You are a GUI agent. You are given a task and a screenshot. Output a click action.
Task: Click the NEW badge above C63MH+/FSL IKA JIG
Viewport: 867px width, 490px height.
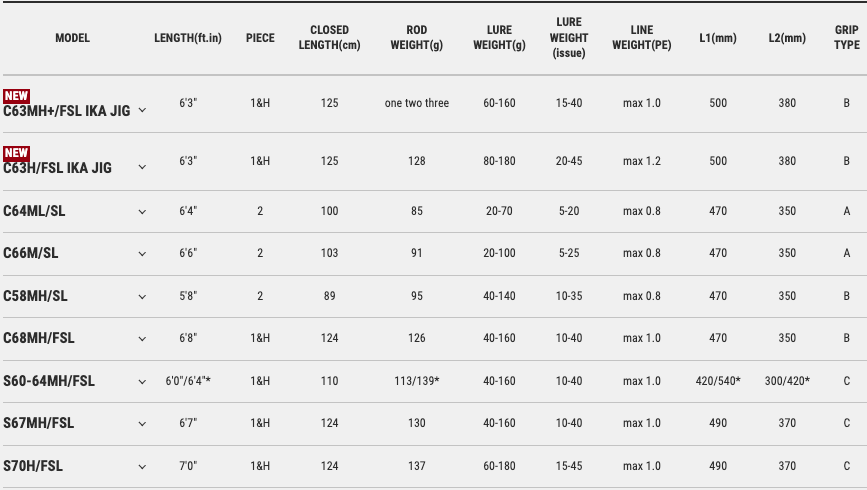(16, 96)
